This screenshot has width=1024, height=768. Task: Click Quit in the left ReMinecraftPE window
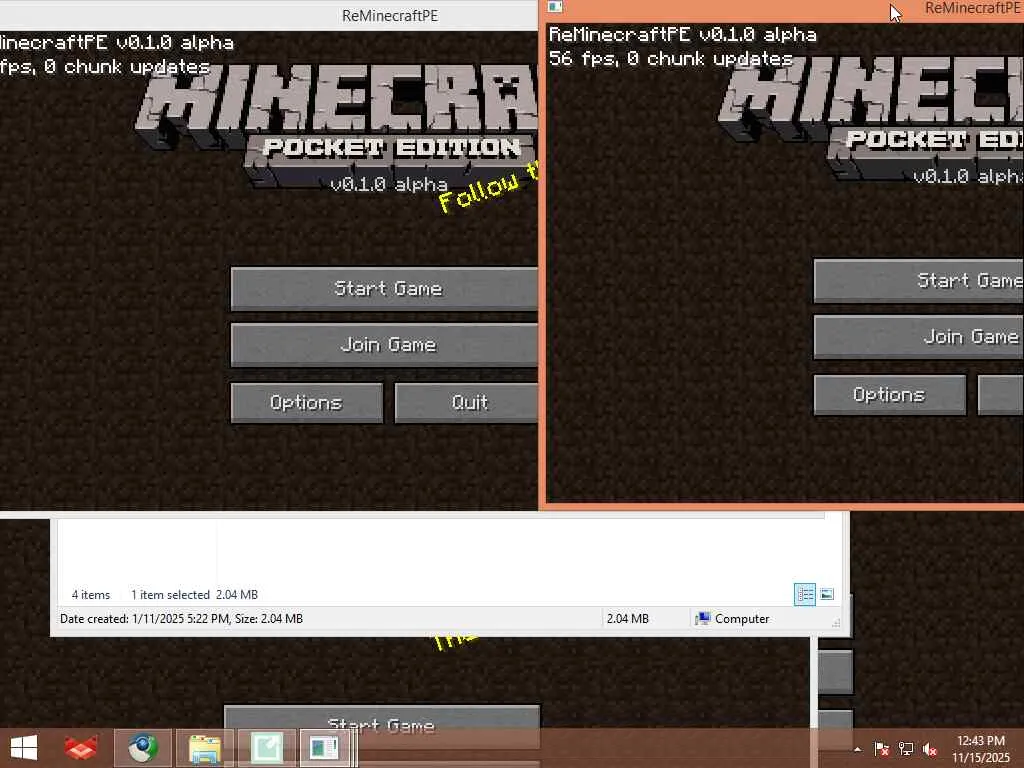point(467,402)
